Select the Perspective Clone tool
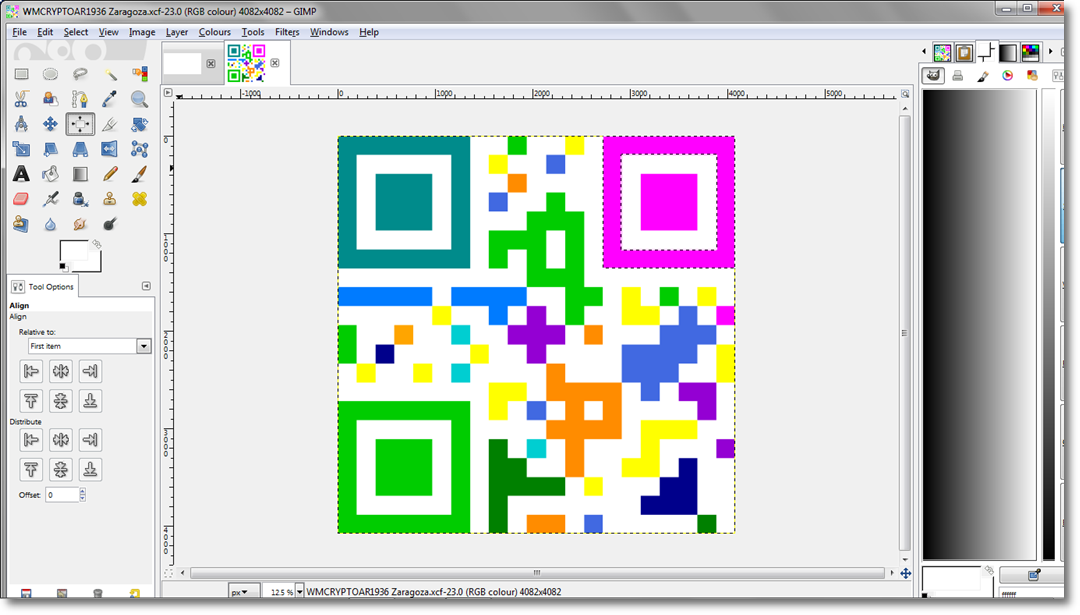Screen dimensions: 1080x615 pos(21,224)
